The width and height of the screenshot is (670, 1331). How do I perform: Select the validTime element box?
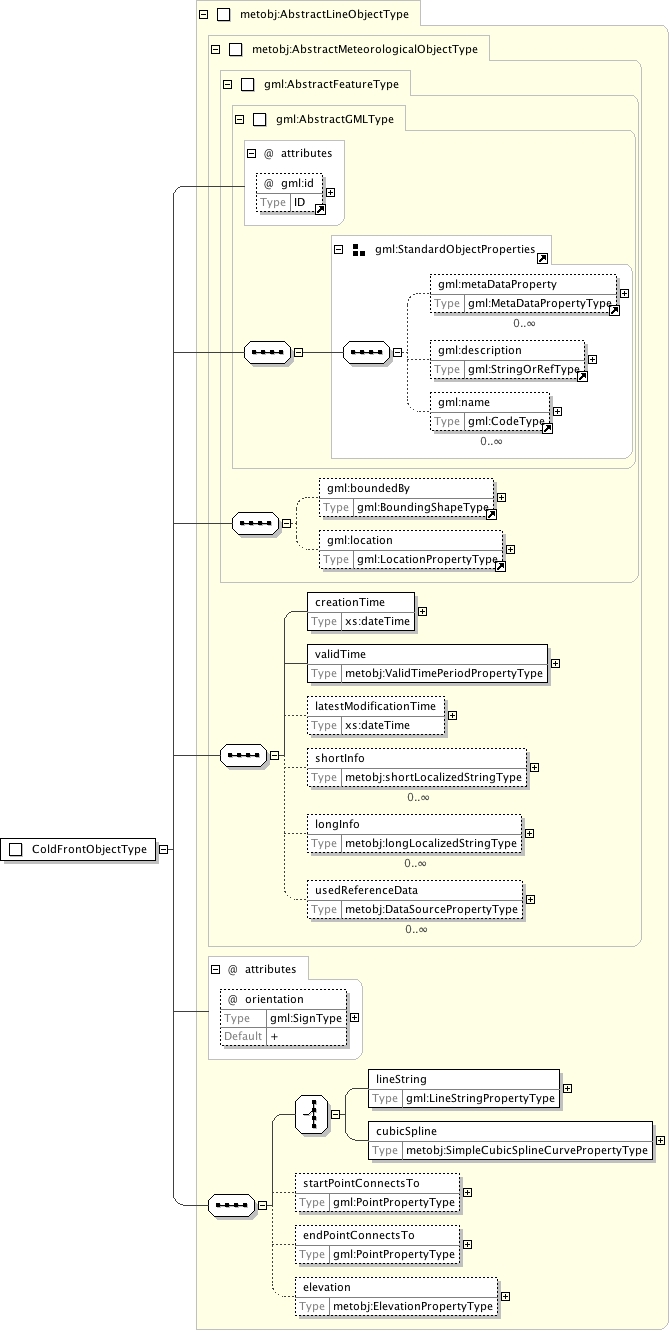[x=428, y=663]
